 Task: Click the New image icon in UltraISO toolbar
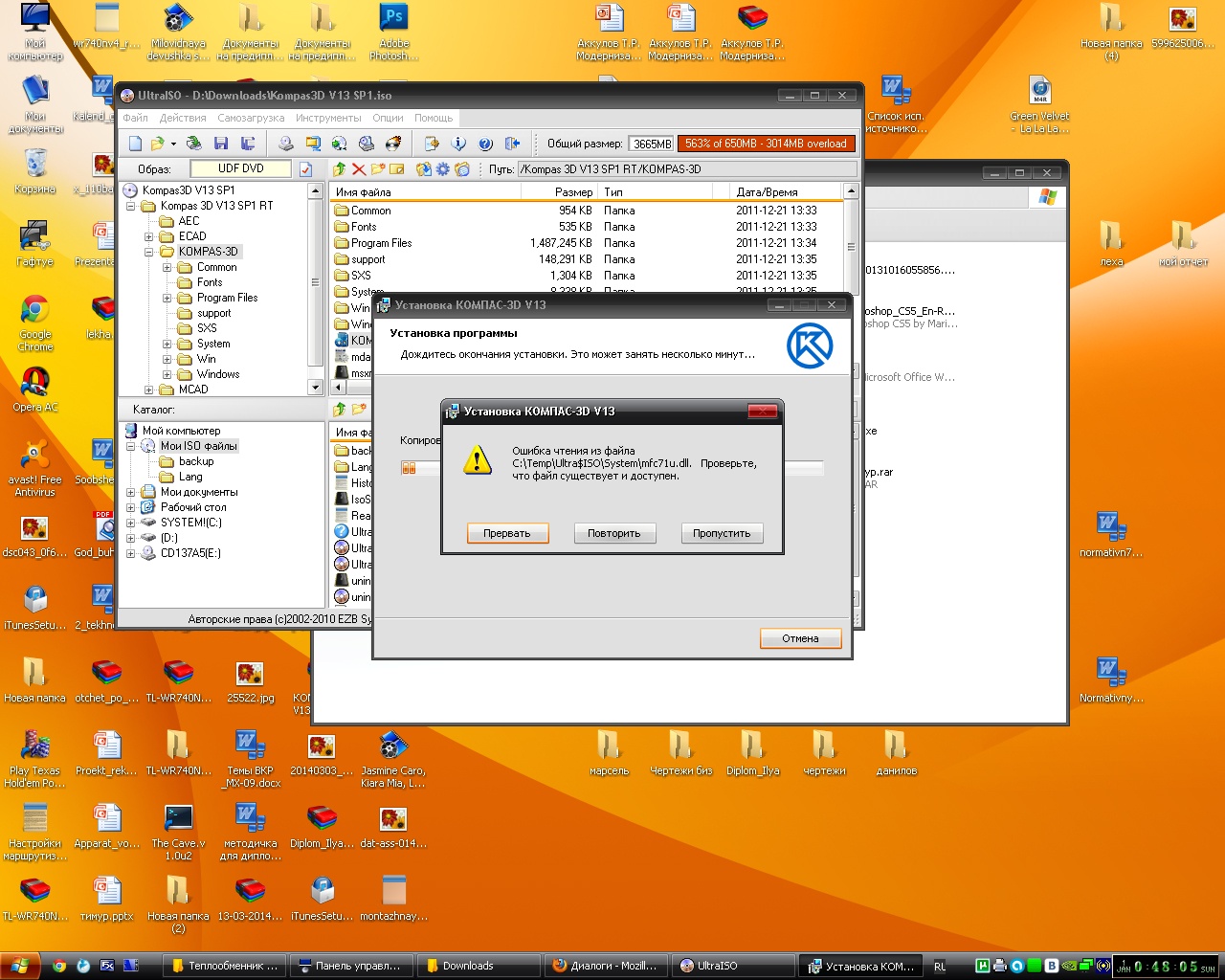136,144
